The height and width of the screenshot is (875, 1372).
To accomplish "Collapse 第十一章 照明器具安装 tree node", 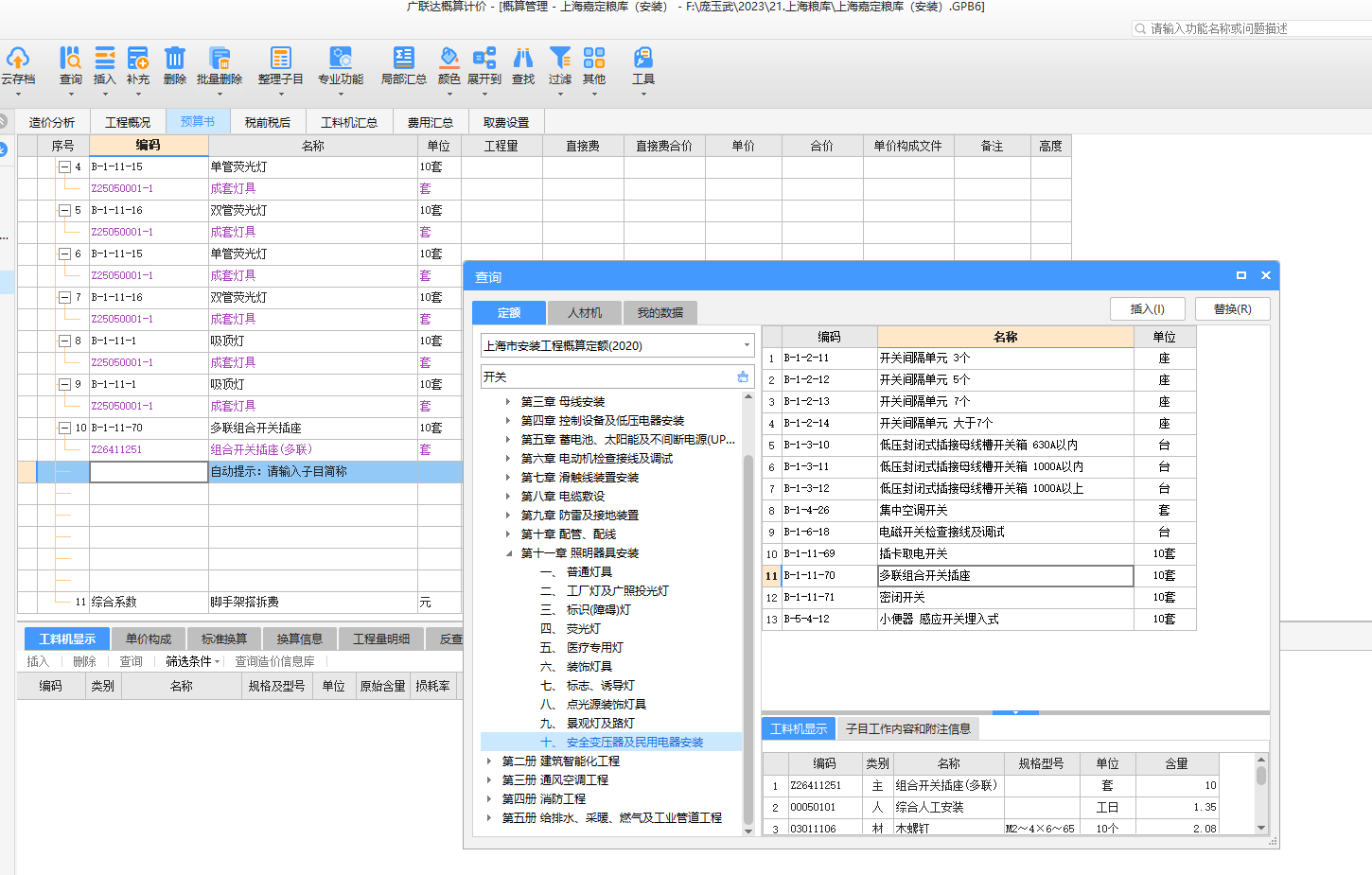I will click(508, 553).
